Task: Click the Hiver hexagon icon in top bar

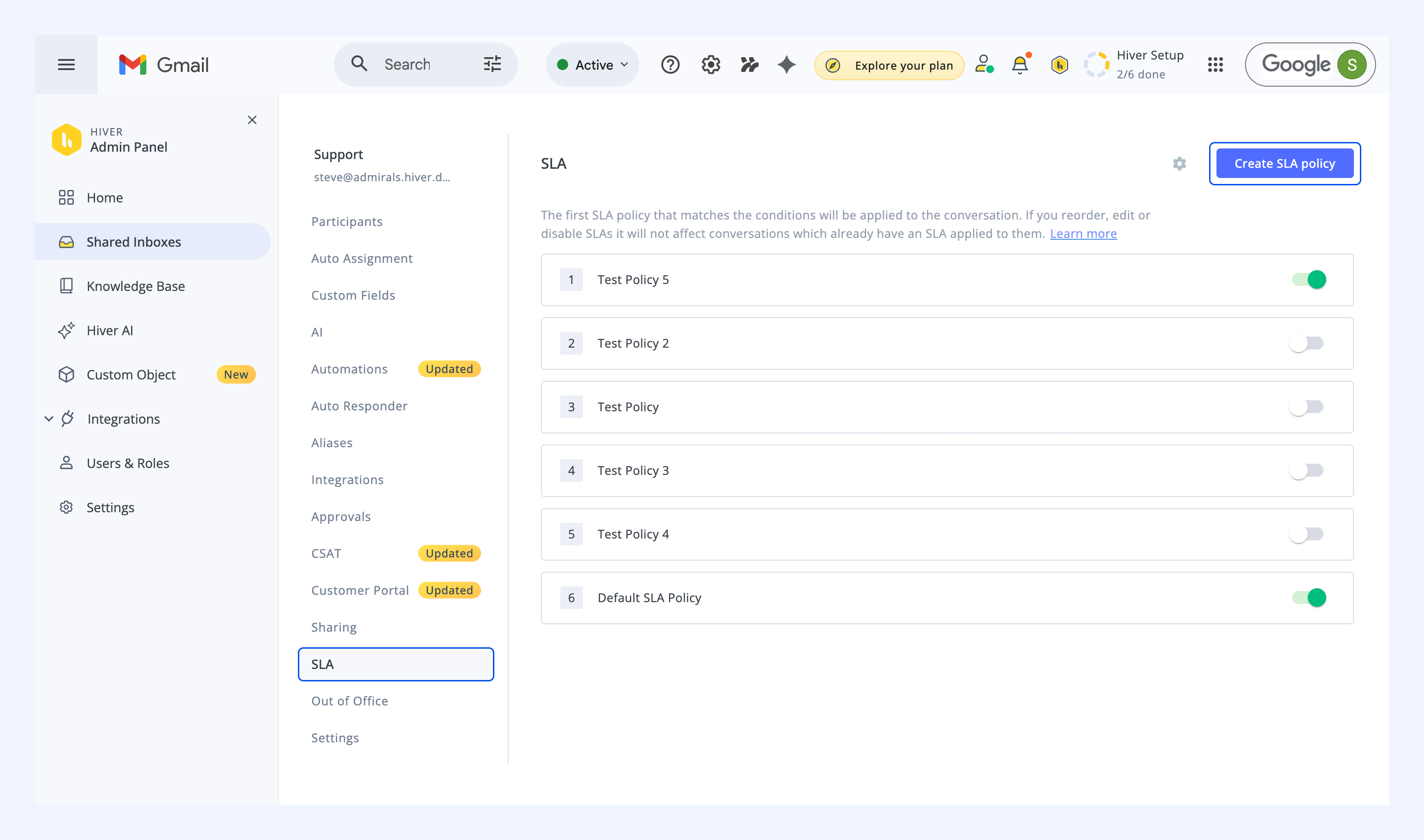Action: click(1059, 65)
